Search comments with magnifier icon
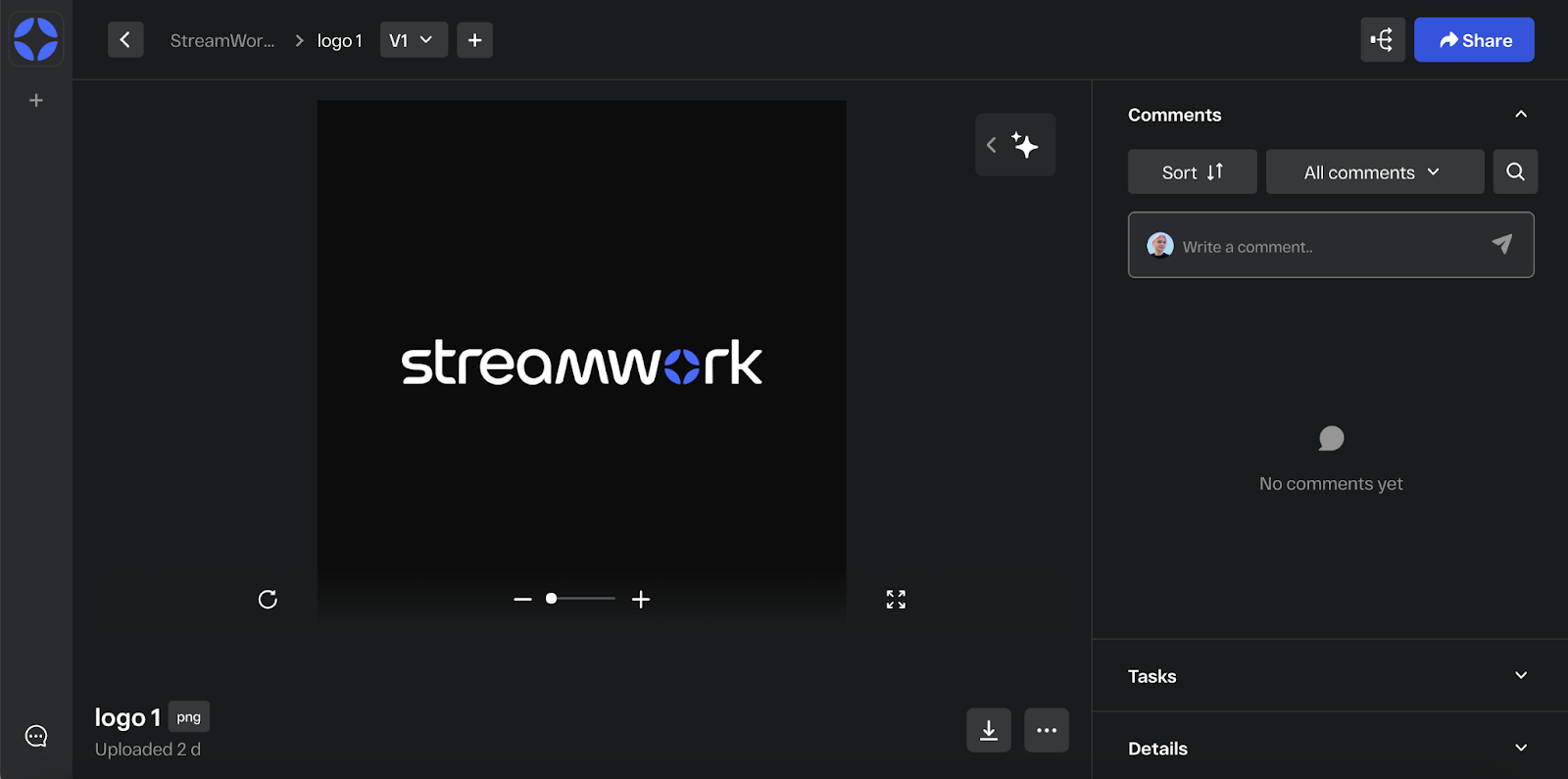 [x=1515, y=171]
